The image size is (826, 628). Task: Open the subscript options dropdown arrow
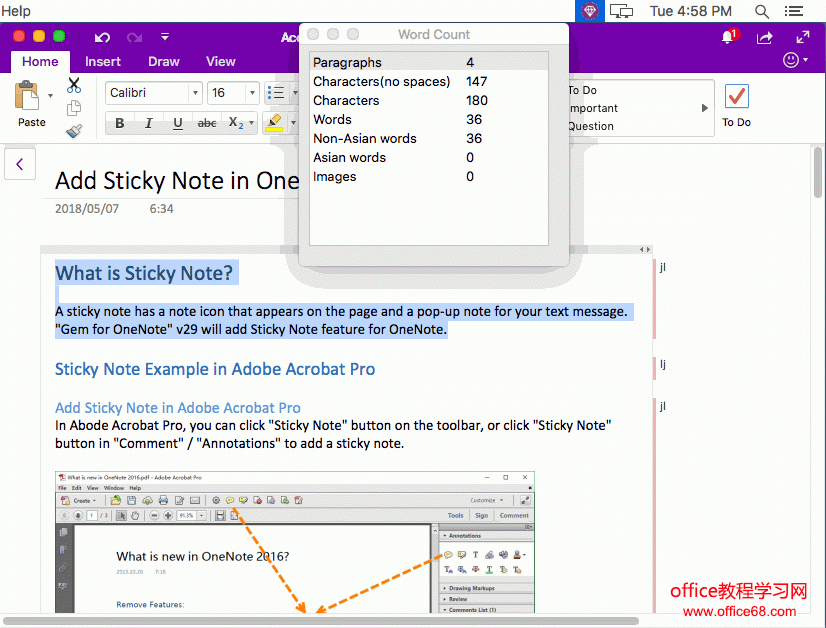251,123
